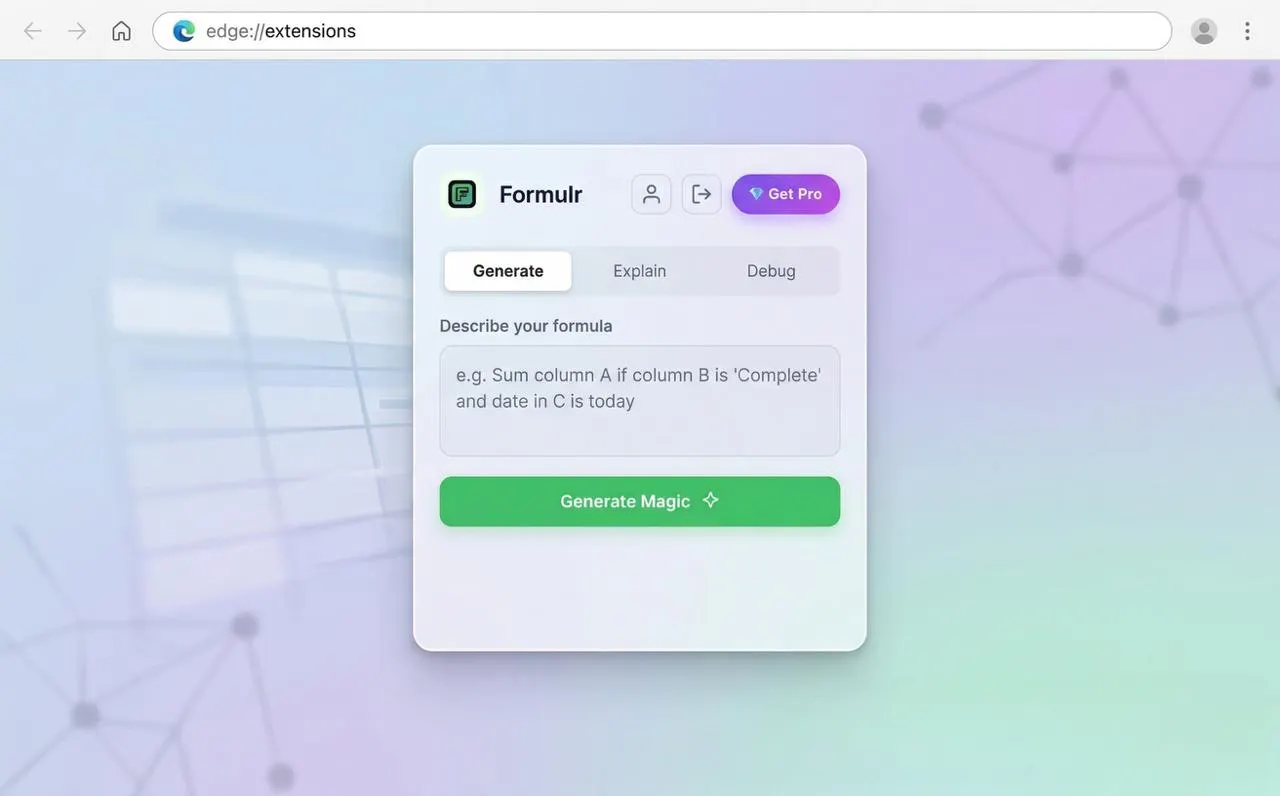Click the Edge logo in address bar
The width and height of the screenshot is (1280, 796).
click(x=184, y=31)
